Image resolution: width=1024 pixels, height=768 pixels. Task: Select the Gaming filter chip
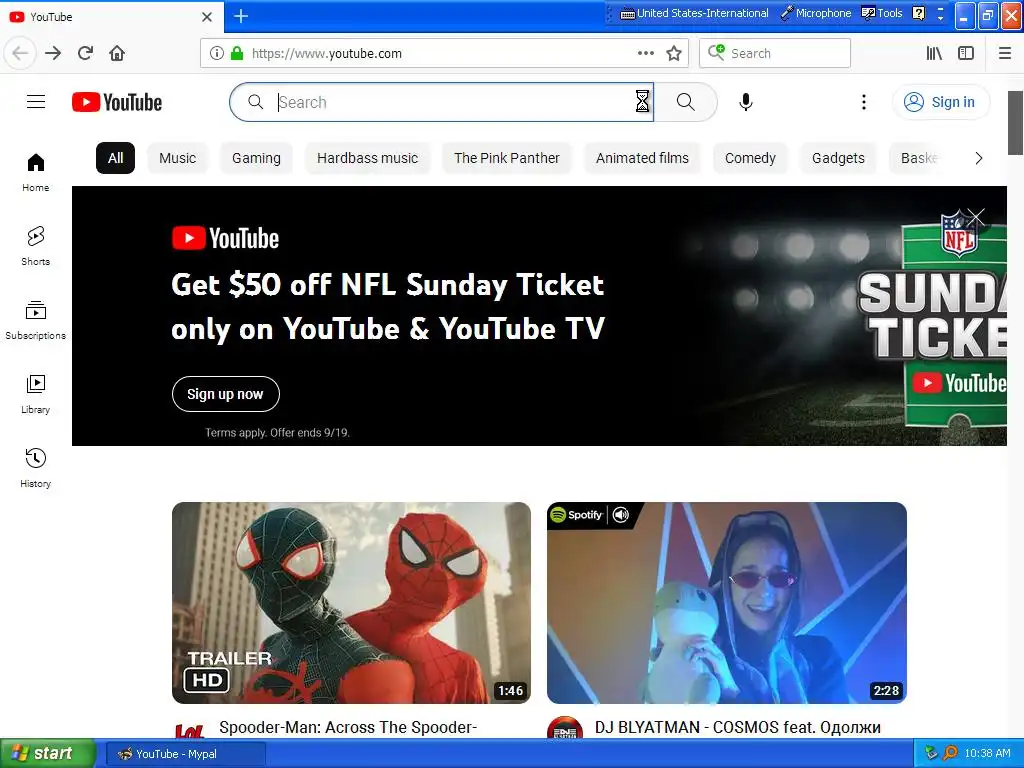(x=256, y=158)
